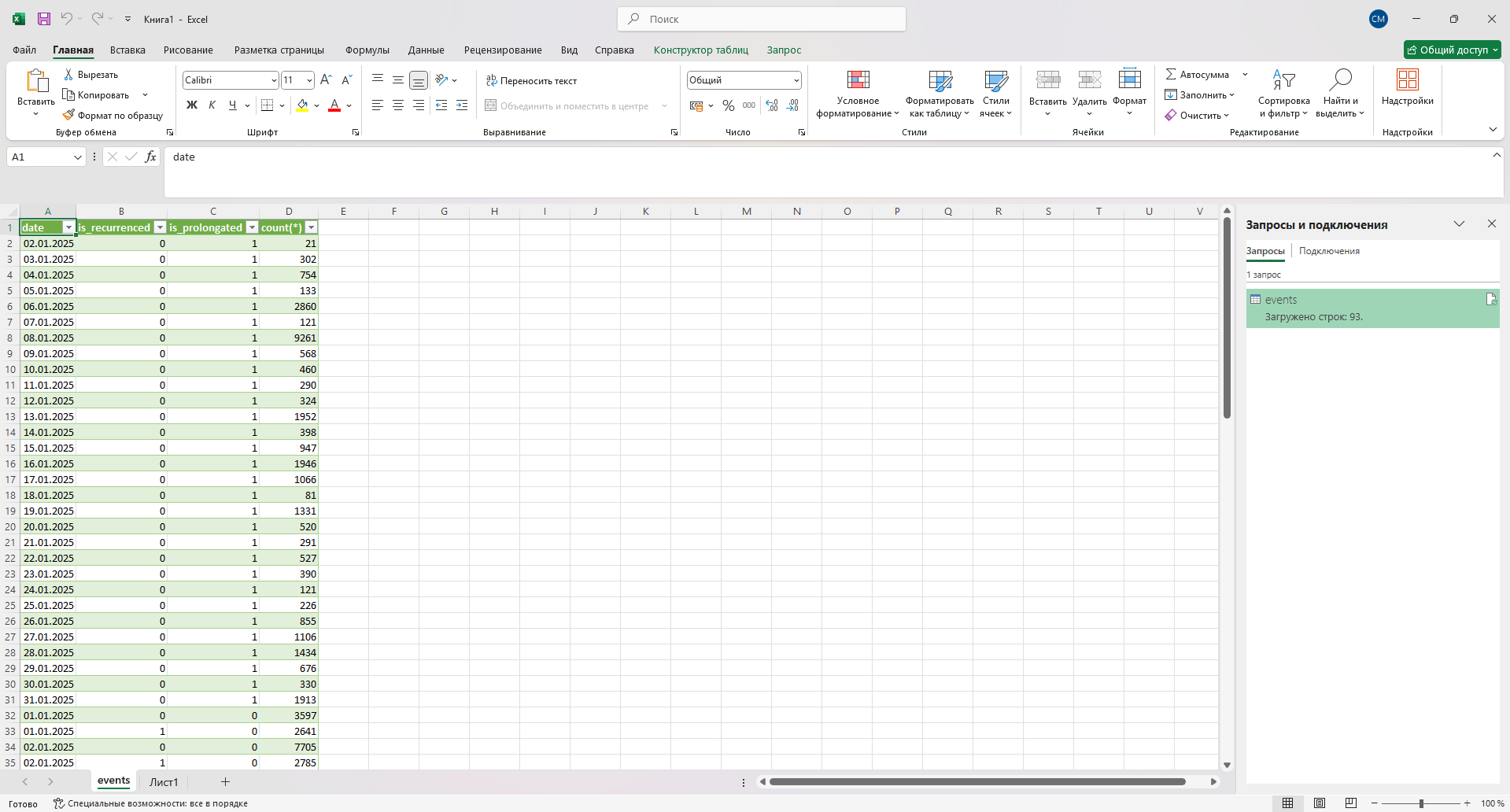
Task: Switch to Подключения in queries pane
Action: point(1329,251)
